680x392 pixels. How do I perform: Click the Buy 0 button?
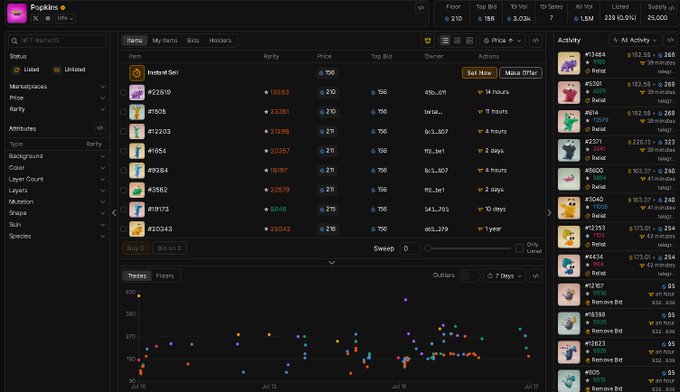pyautogui.click(x=136, y=248)
